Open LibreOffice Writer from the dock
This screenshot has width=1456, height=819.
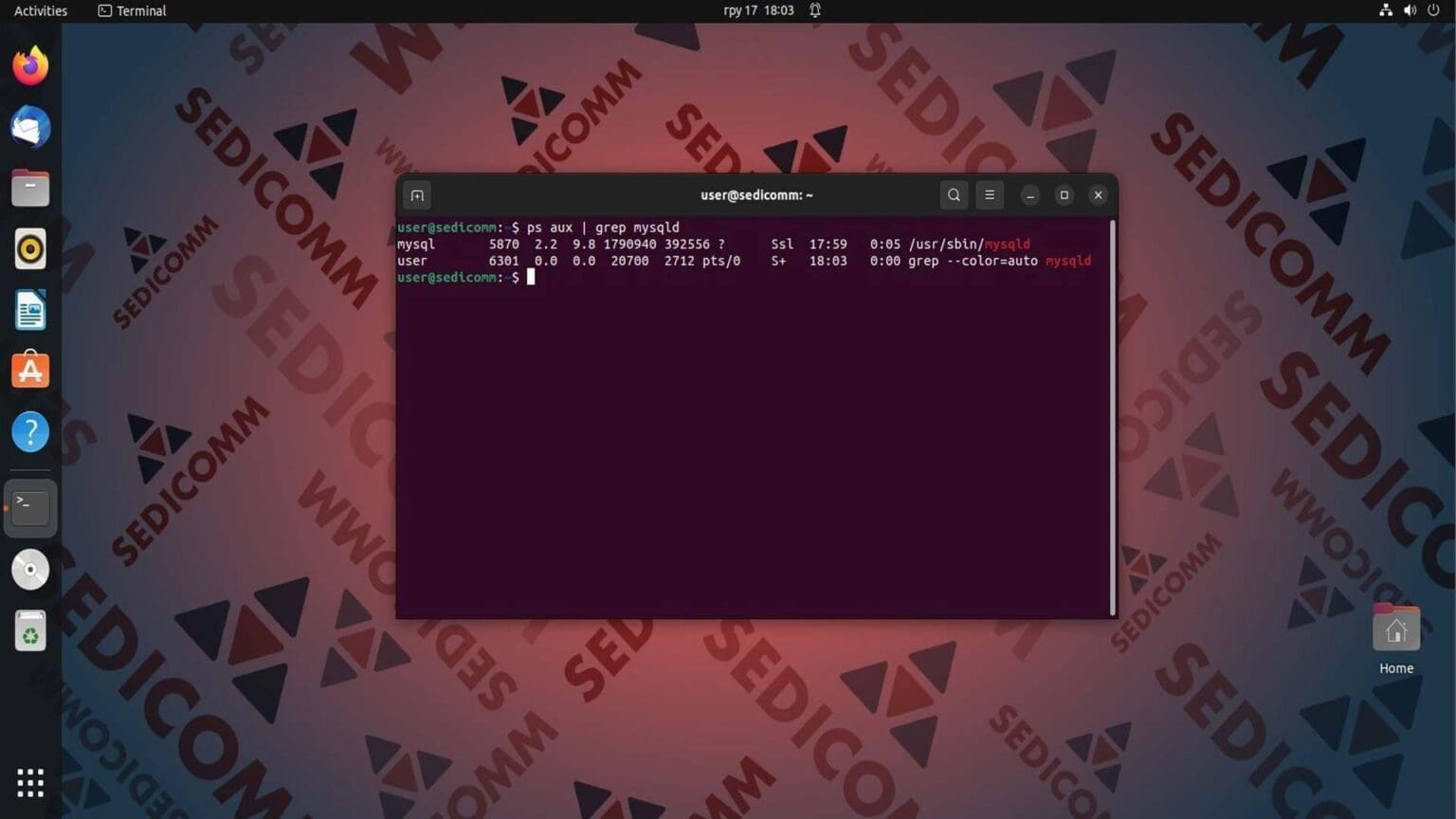29,310
